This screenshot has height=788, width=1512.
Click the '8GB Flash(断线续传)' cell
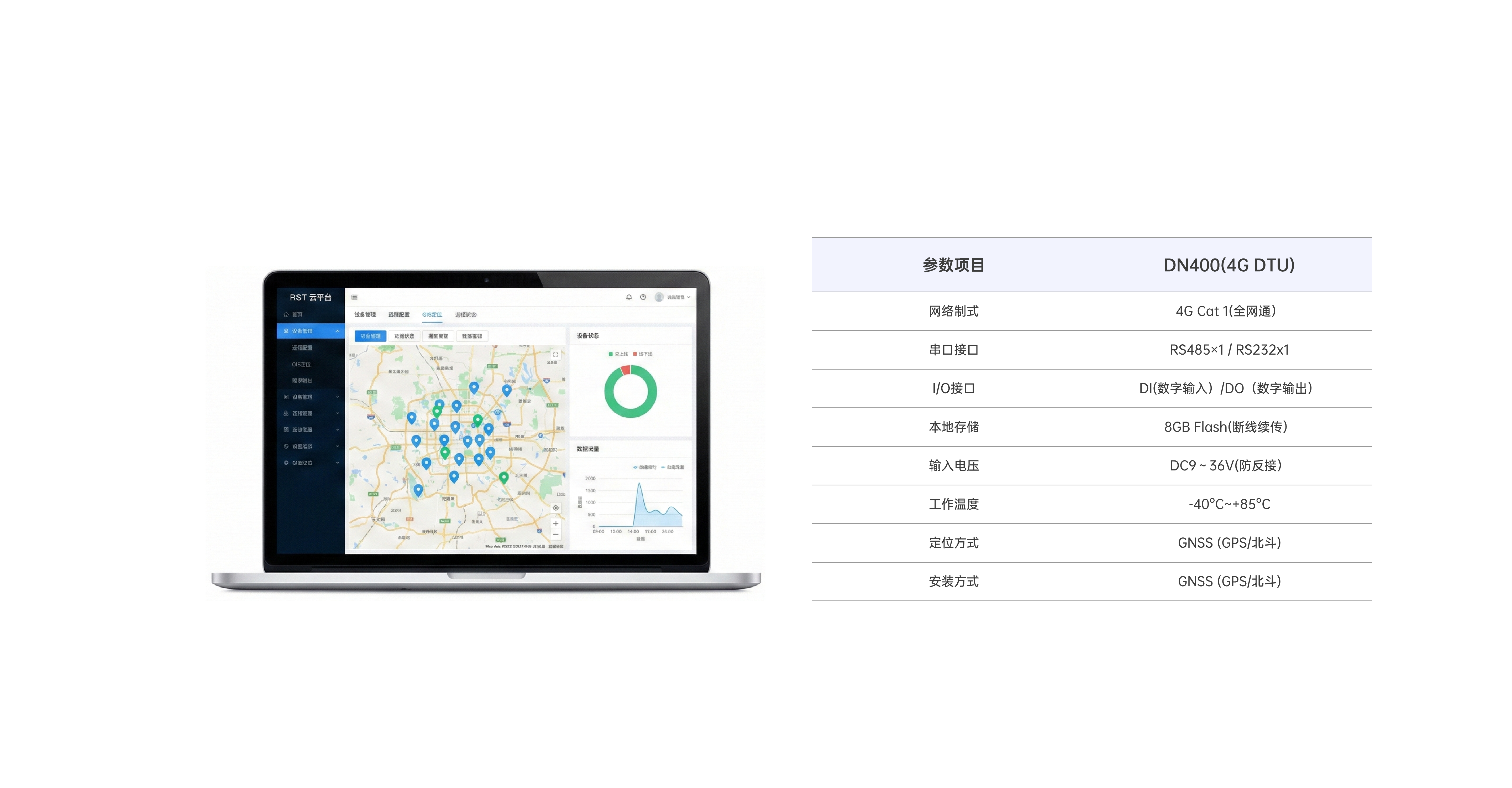[x=1226, y=427]
